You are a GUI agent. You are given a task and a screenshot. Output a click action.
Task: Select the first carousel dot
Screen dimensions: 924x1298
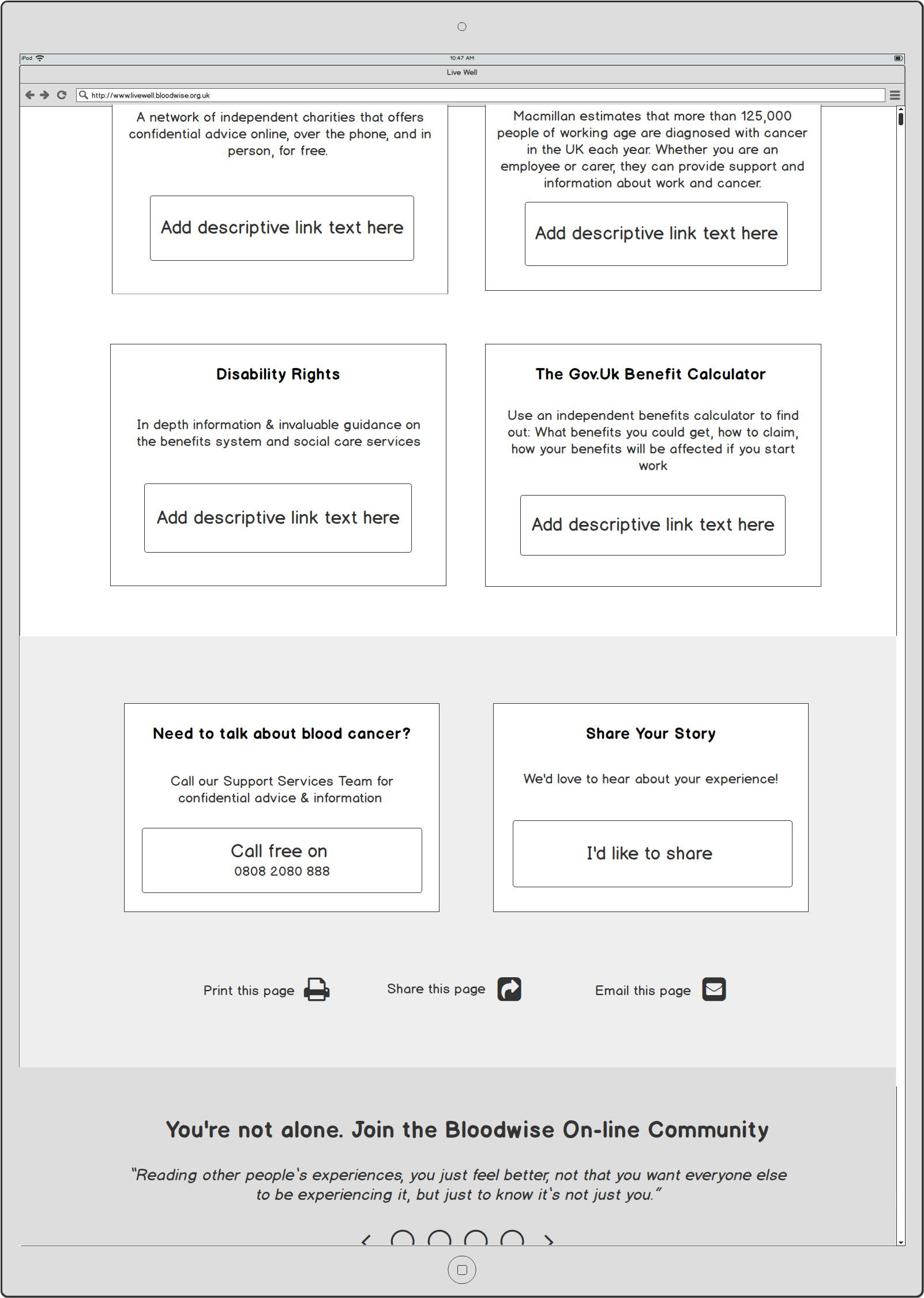pos(403,1239)
